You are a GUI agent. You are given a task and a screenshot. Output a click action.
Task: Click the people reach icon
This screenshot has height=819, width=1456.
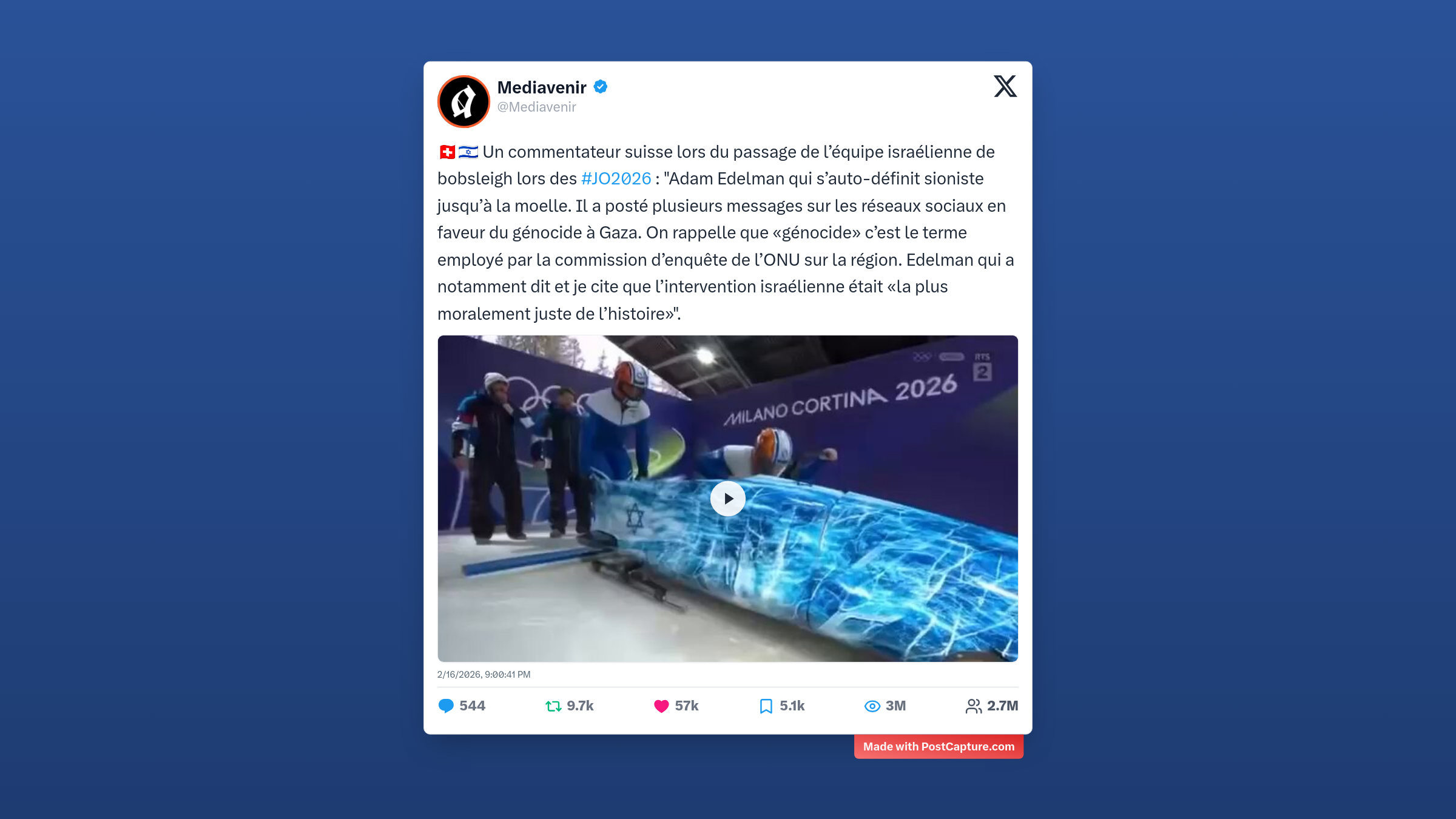point(974,706)
